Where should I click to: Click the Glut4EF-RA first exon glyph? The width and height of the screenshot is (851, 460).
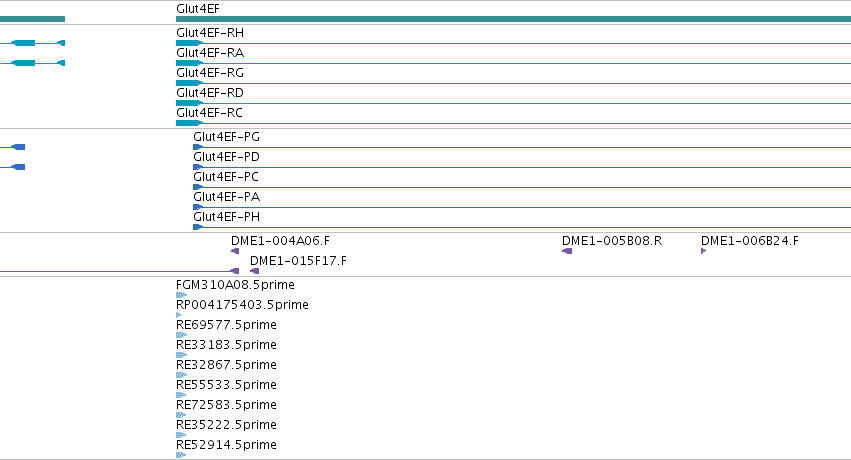coord(189,63)
